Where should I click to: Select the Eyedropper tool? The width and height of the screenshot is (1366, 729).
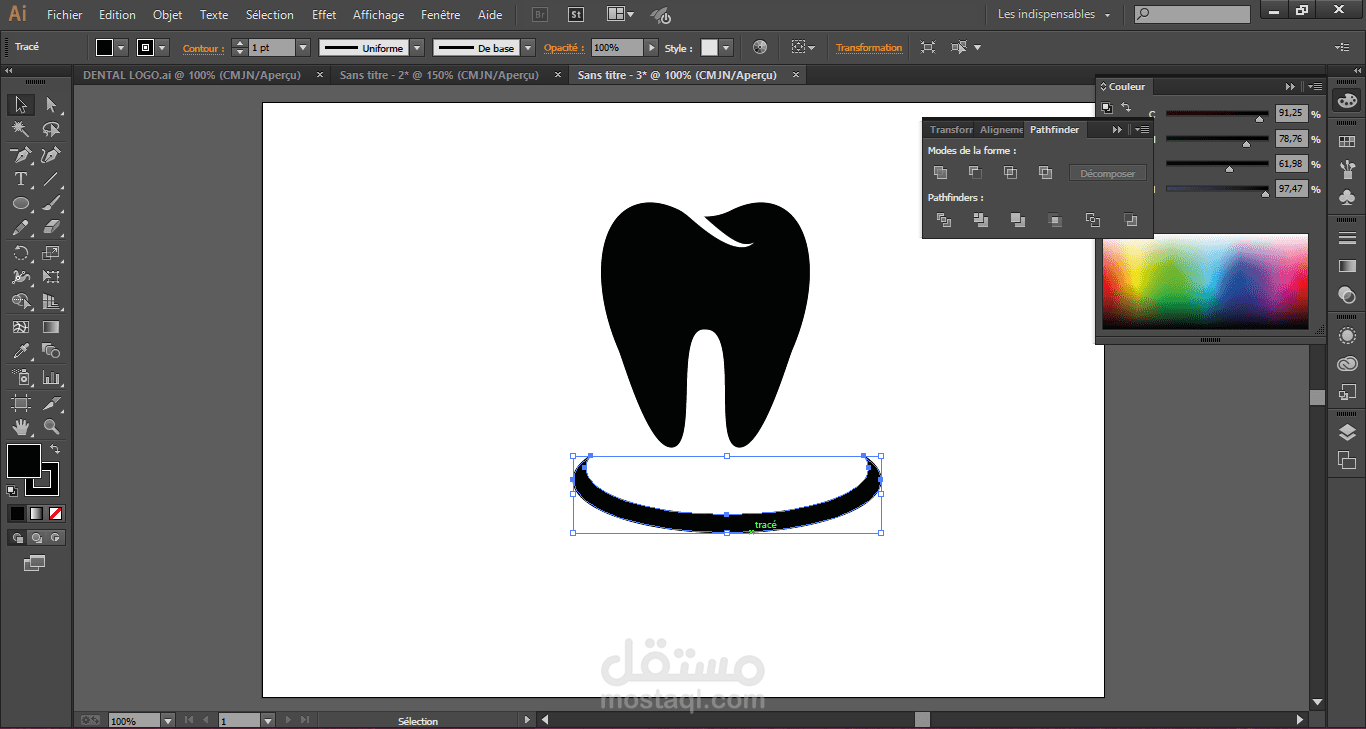point(20,352)
